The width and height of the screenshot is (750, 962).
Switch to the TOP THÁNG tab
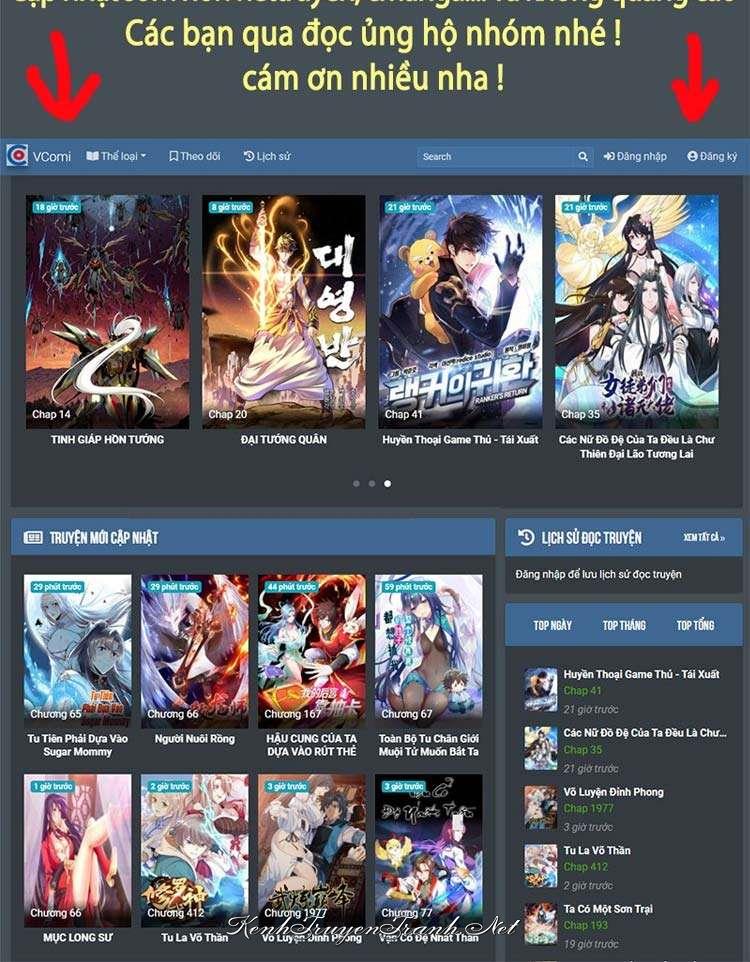point(624,625)
